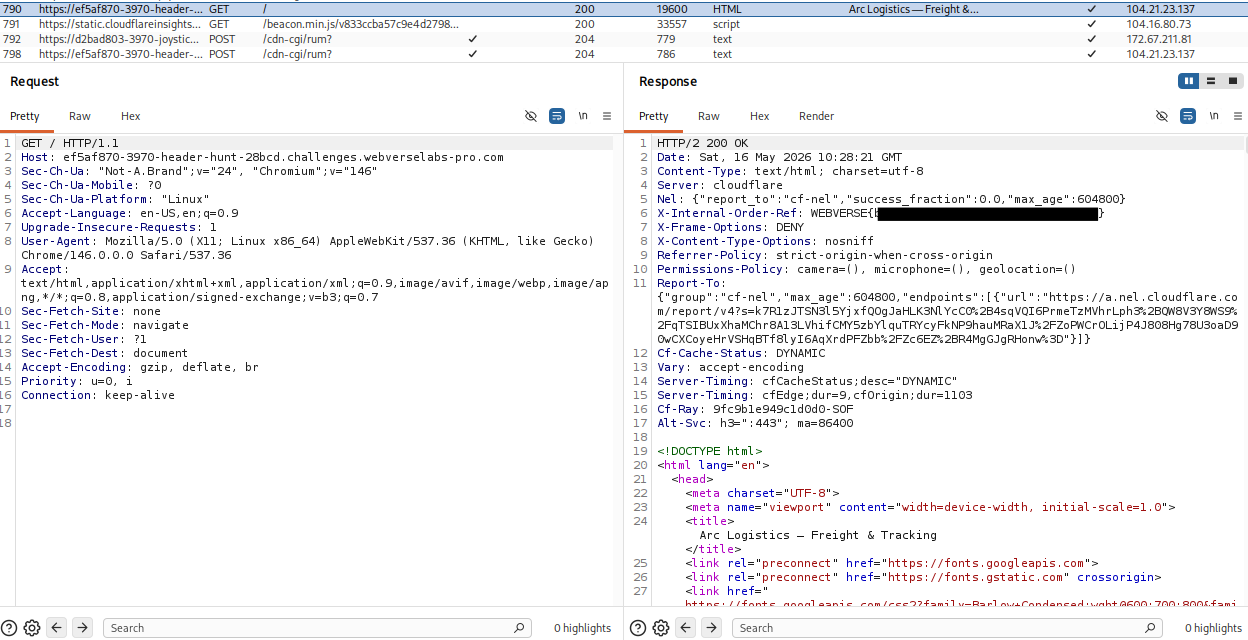Image resolution: width=1248 pixels, height=640 pixels.
Task: Click IP cell 172.67.211.81
Action: tap(1159, 39)
